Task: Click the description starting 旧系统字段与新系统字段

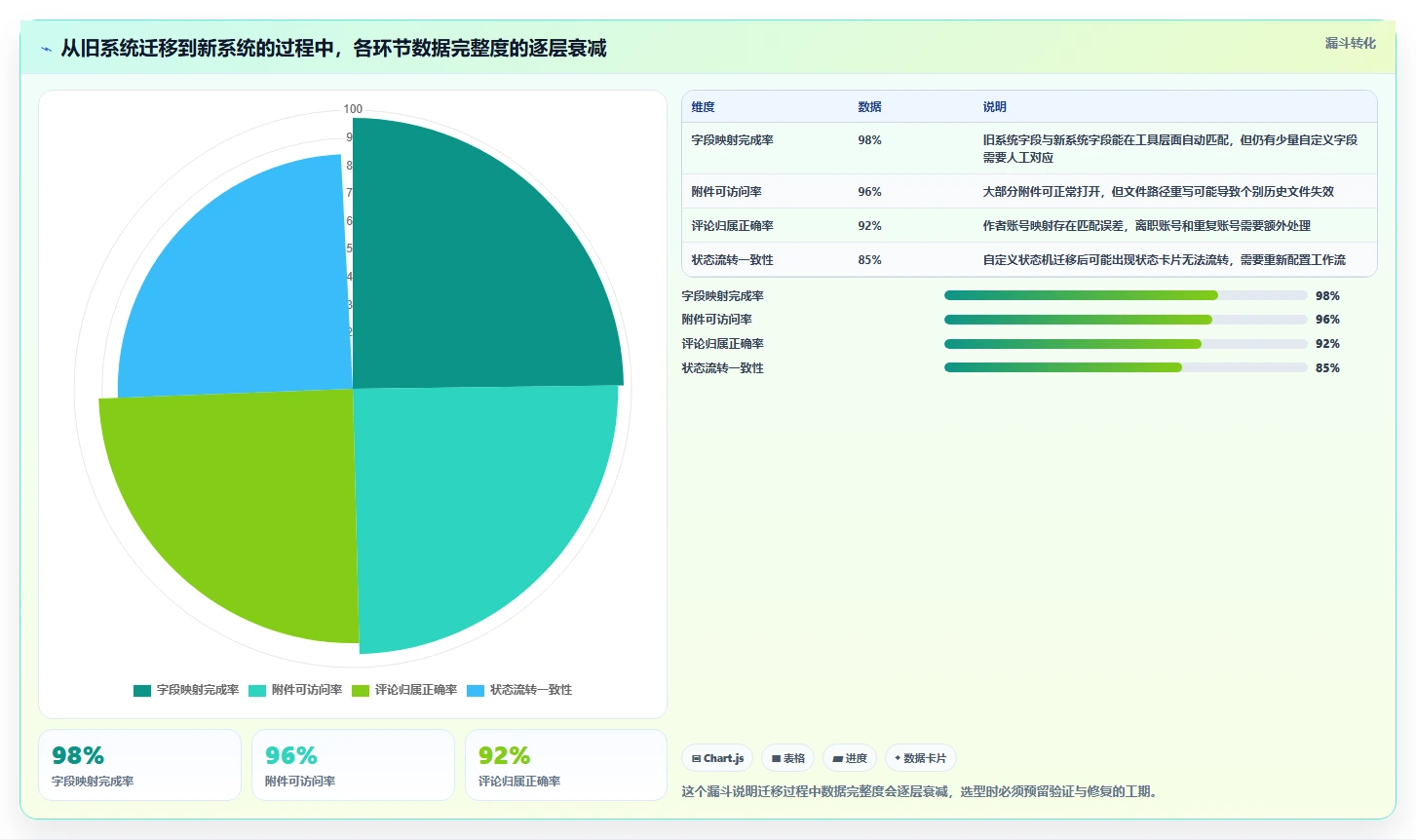Action: 1169,149
